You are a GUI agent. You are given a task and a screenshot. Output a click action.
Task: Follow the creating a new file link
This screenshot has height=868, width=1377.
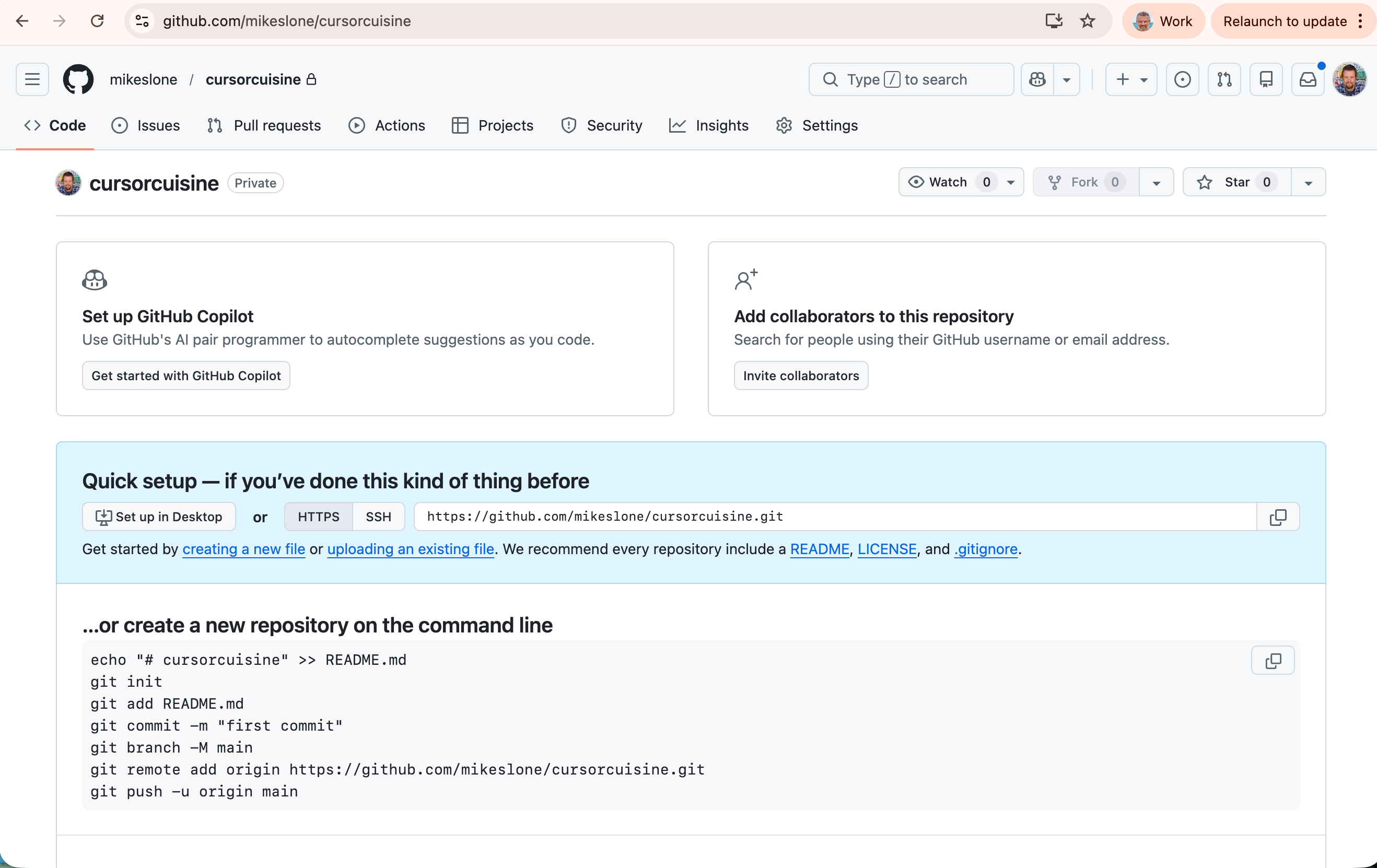tap(243, 549)
